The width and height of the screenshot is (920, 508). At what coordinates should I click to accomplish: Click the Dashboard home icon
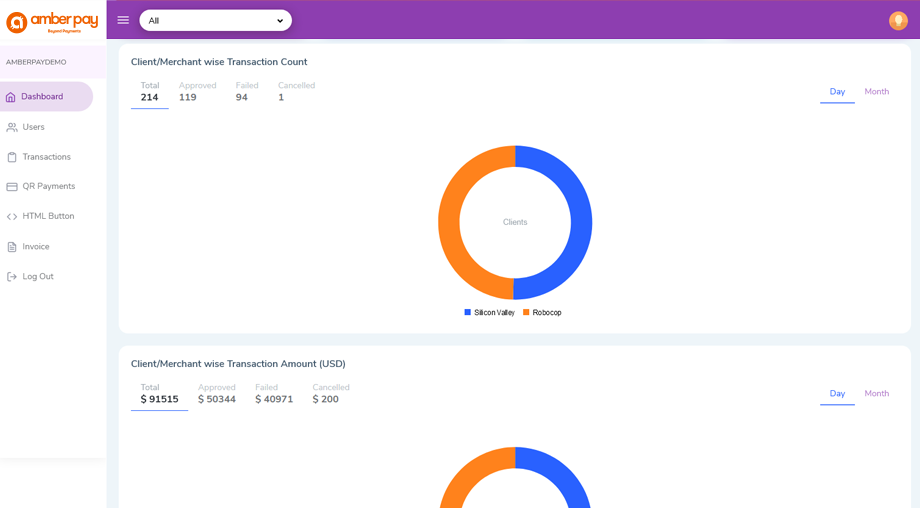[x=11, y=97]
